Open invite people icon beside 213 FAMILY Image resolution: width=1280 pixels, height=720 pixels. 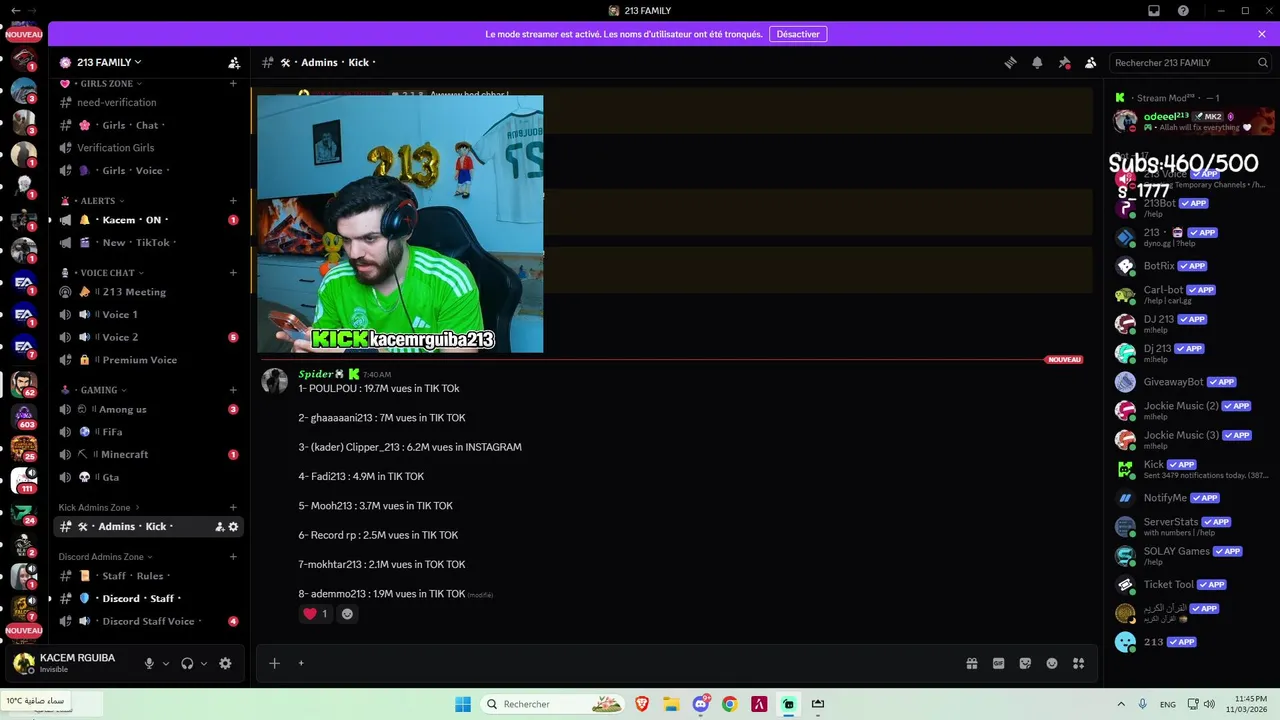click(x=234, y=62)
